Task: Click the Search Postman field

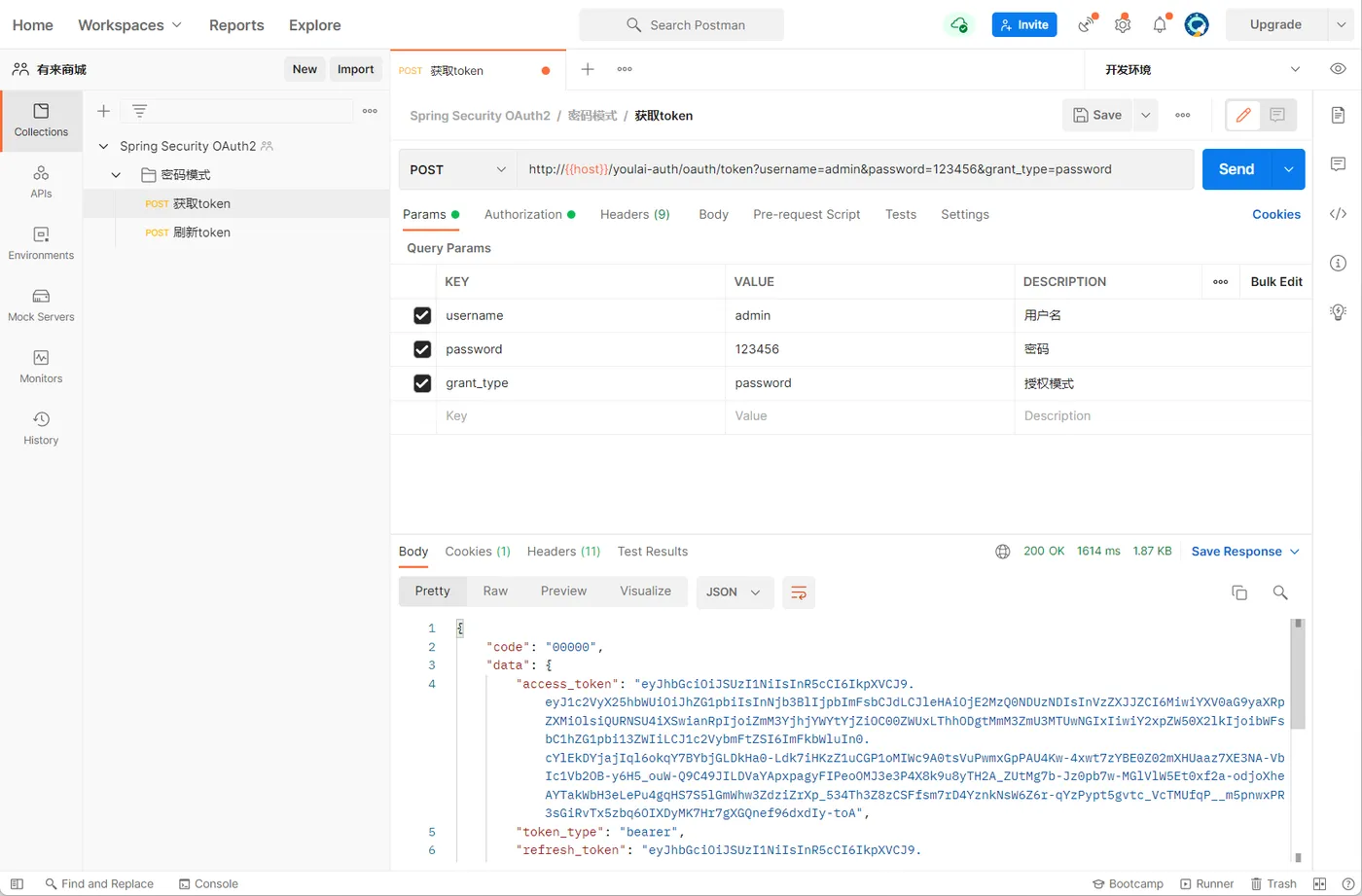Action: tap(681, 25)
